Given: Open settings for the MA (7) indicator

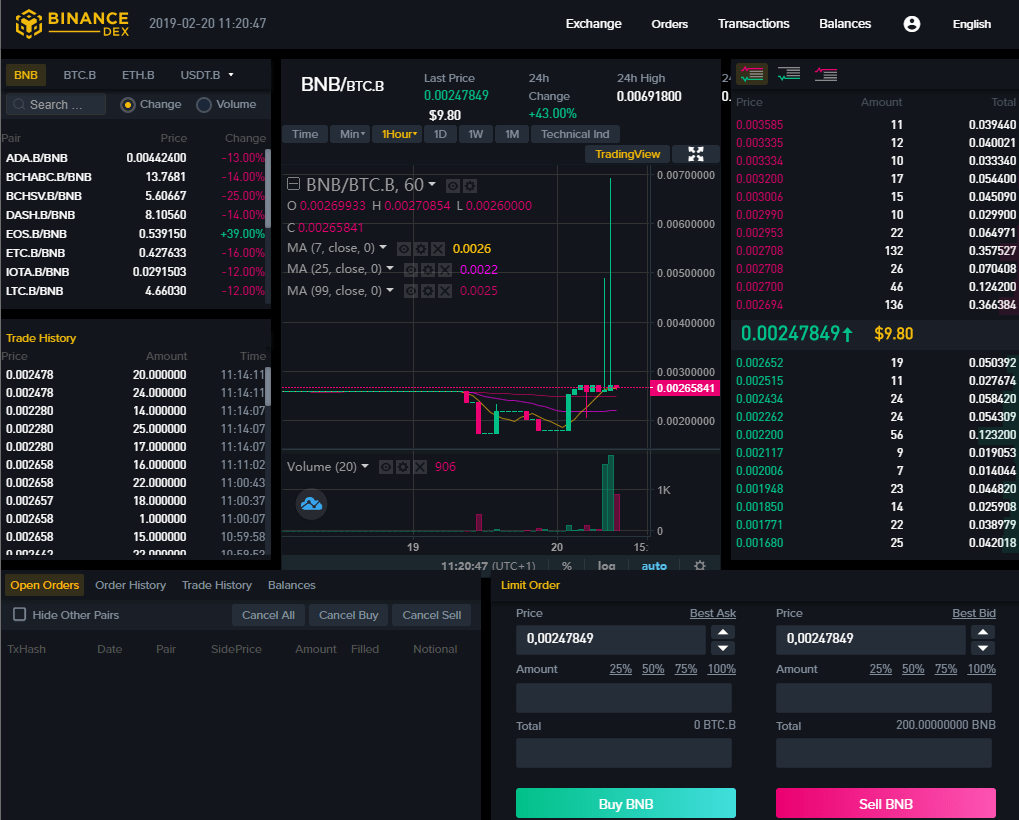Looking at the screenshot, I should click(422, 248).
